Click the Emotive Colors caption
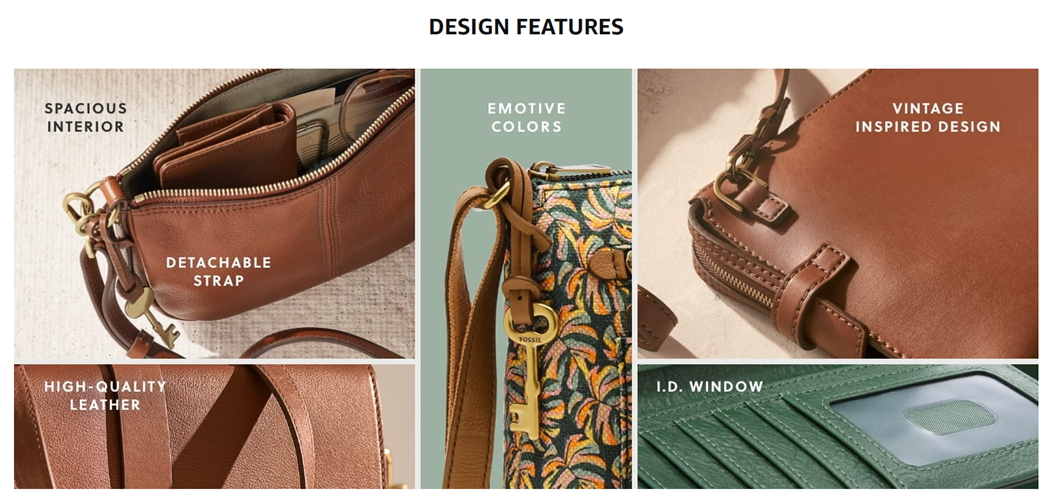 (x=527, y=117)
